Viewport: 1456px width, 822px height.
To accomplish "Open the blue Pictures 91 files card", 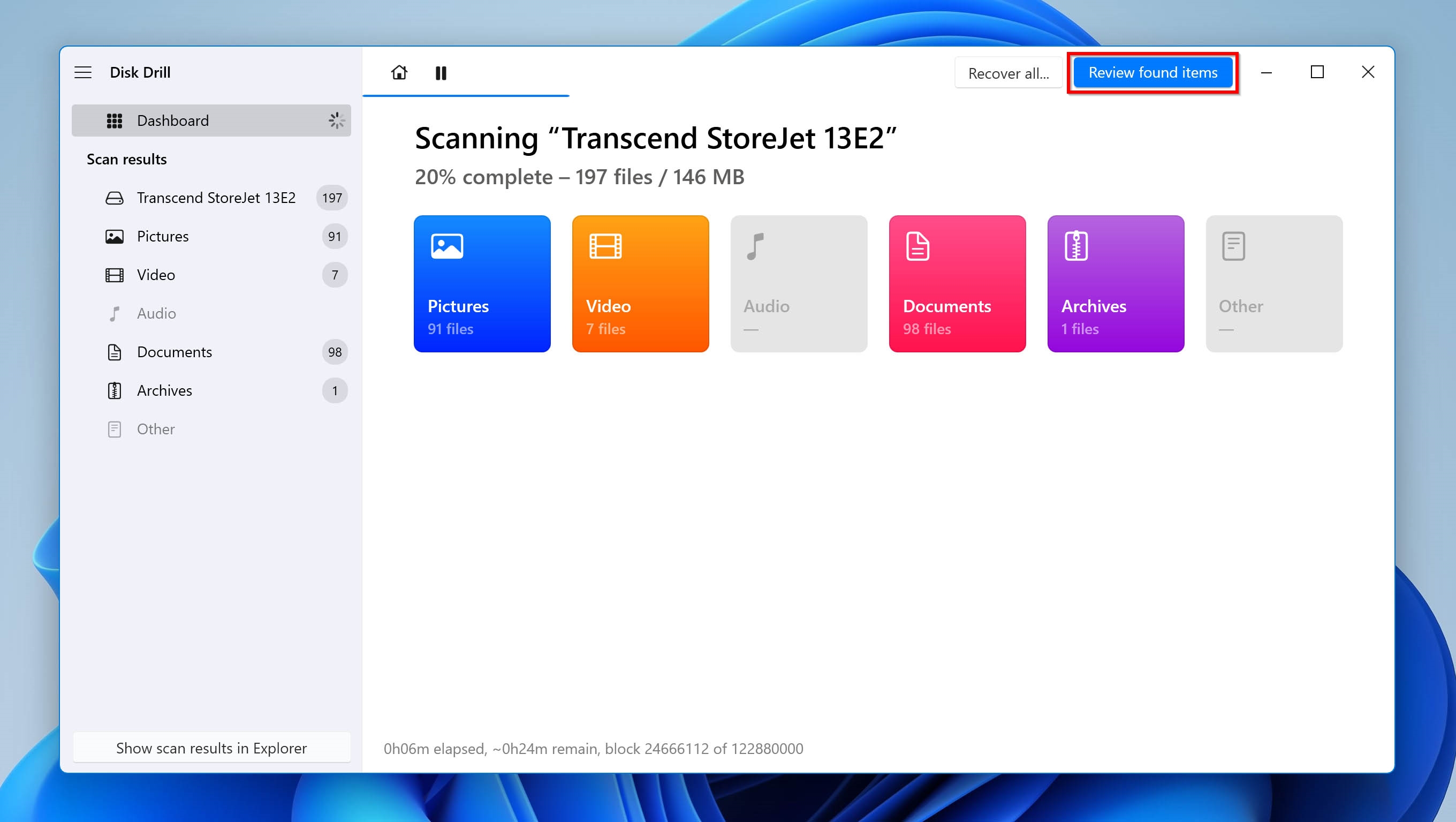I will tap(482, 284).
